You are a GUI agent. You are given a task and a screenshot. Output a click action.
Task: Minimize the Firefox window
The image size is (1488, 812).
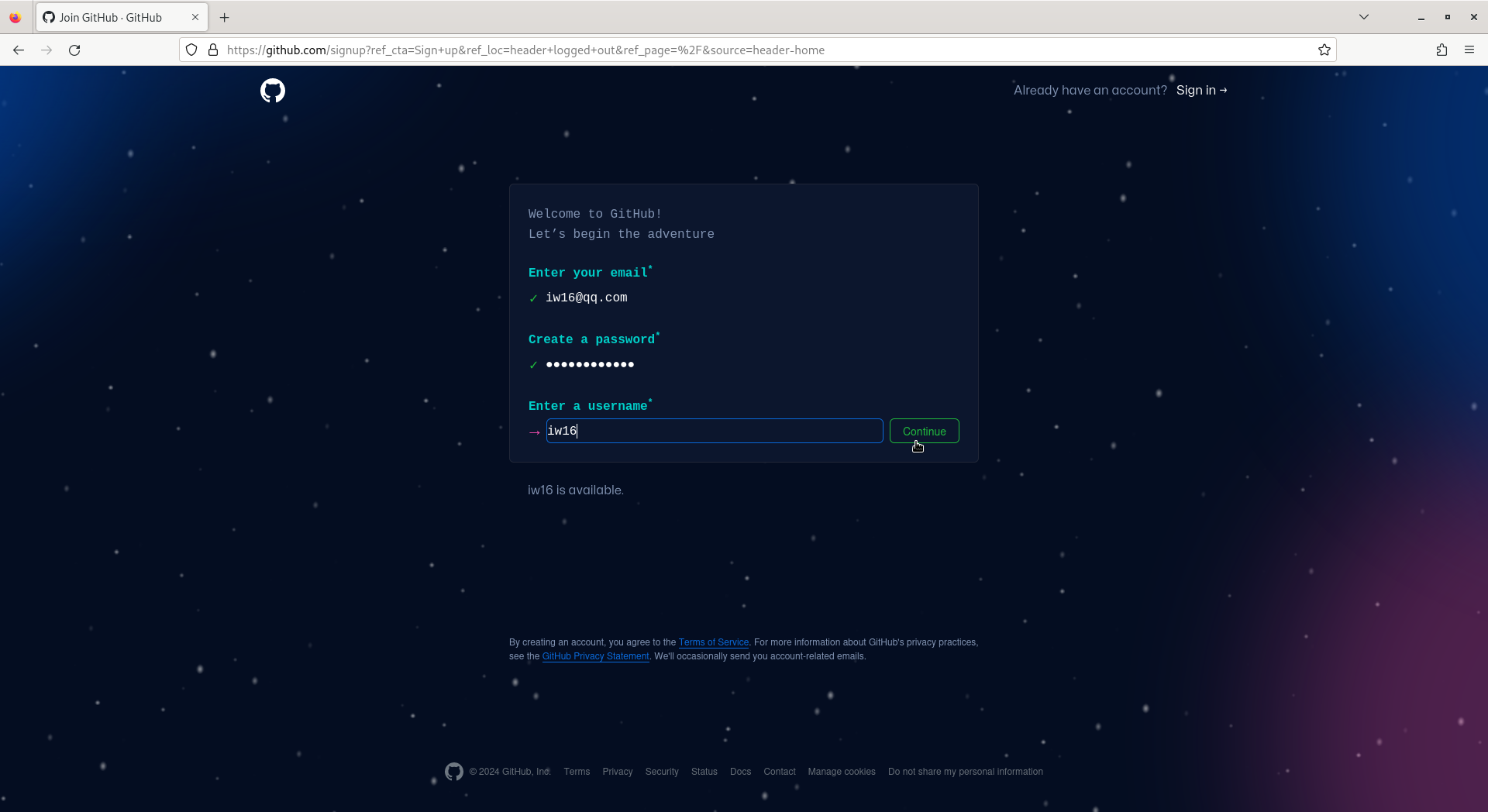tap(1421, 17)
